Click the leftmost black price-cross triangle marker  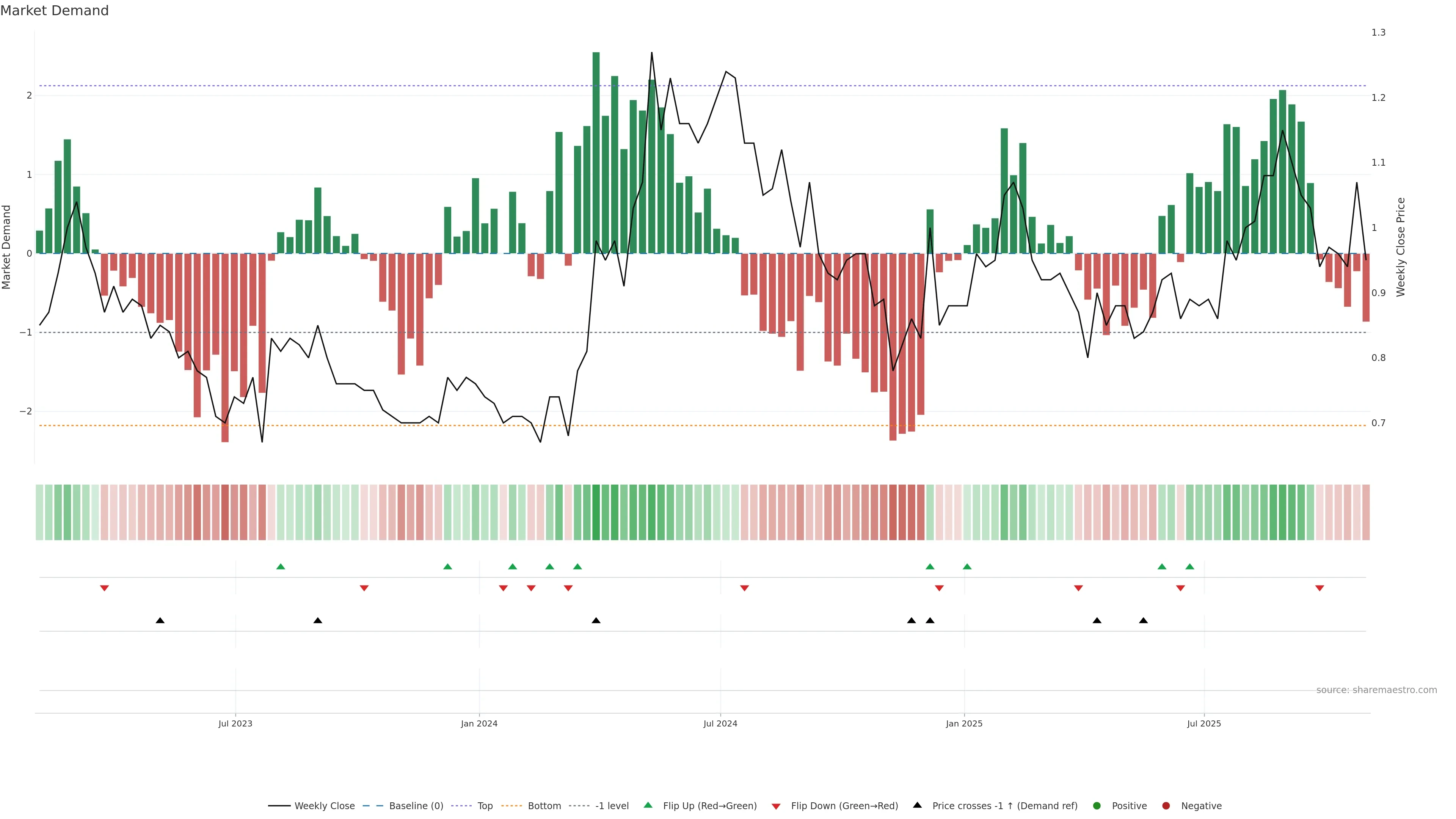click(x=160, y=621)
